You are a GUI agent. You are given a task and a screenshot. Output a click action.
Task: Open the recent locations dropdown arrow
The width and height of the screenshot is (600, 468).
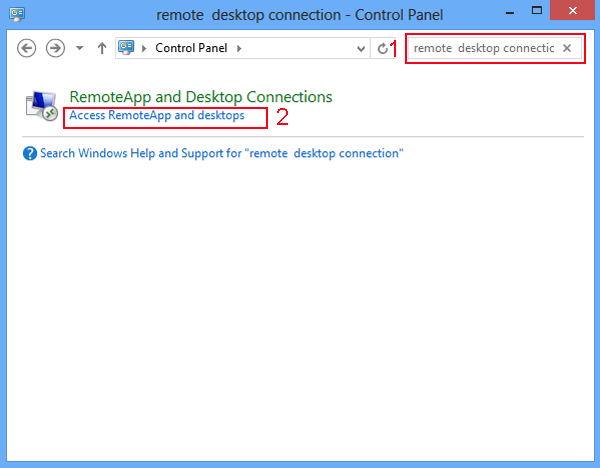coord(80,48)
